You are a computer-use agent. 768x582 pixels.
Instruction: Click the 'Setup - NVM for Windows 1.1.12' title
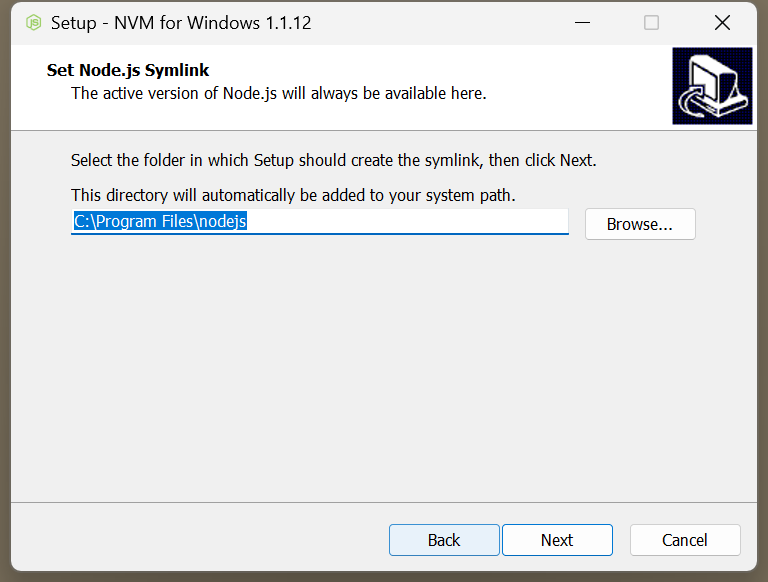[181, 23]
